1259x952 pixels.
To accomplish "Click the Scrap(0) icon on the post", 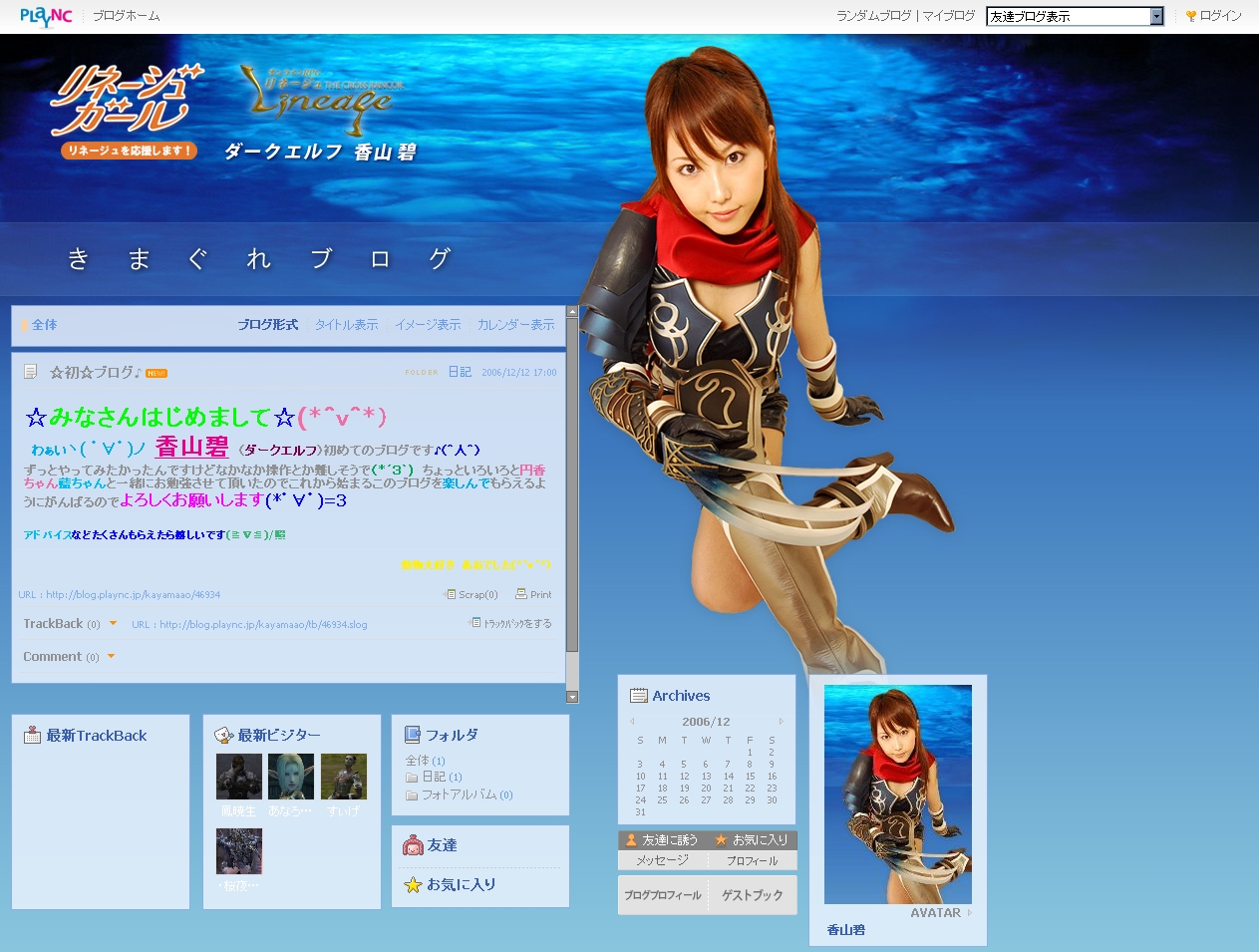I will (x=451, y=594).
